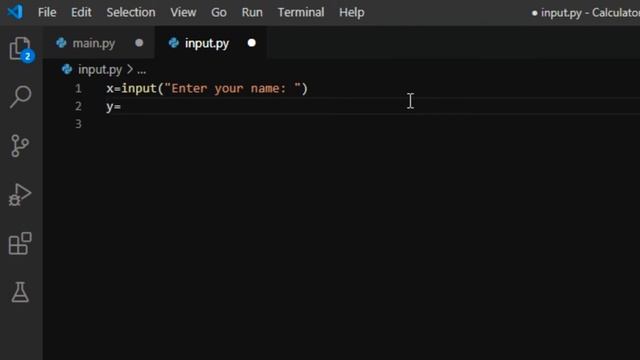Click line number 3 in gutter

78,124
